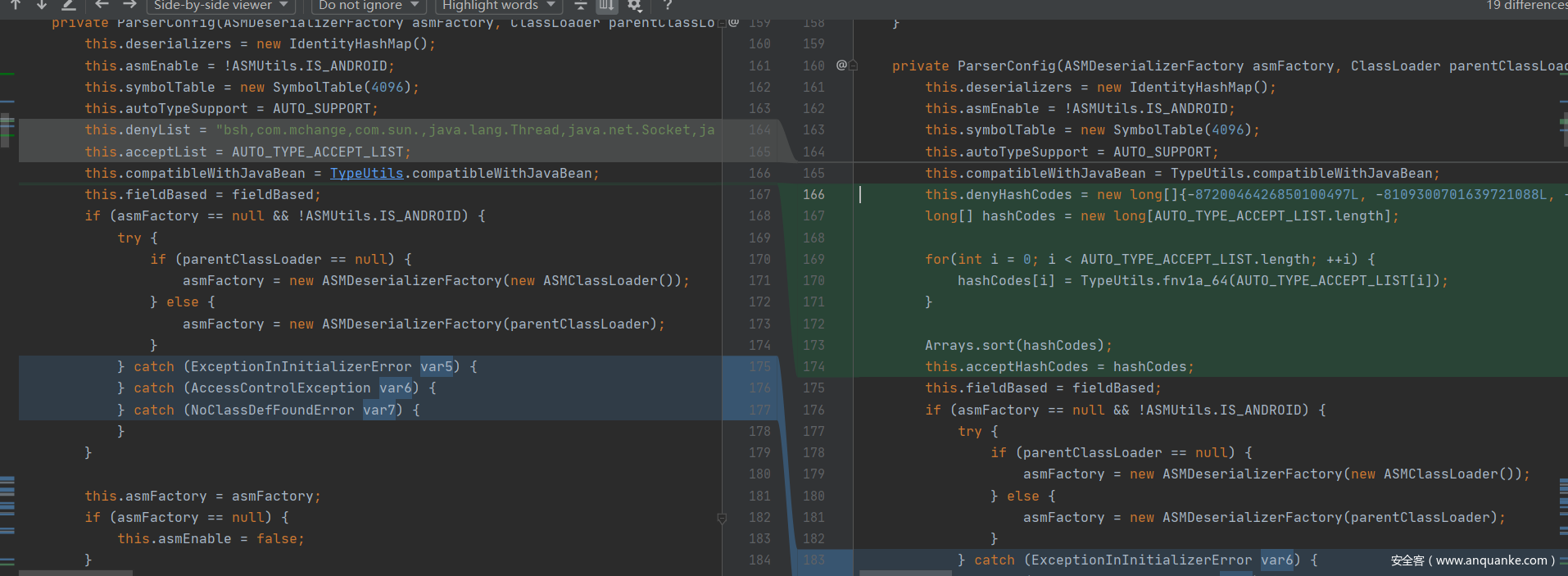Click the 19 differences label
Viewport: 1568px width, 576px height.
coord(1526,5)
